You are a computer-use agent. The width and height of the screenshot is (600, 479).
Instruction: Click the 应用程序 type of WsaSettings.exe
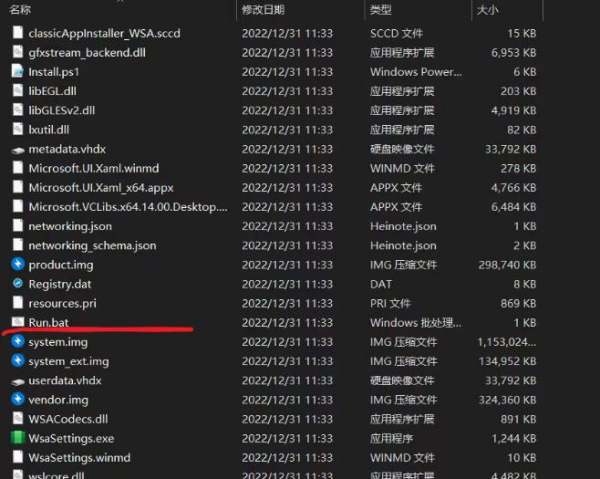click(391, 438)
